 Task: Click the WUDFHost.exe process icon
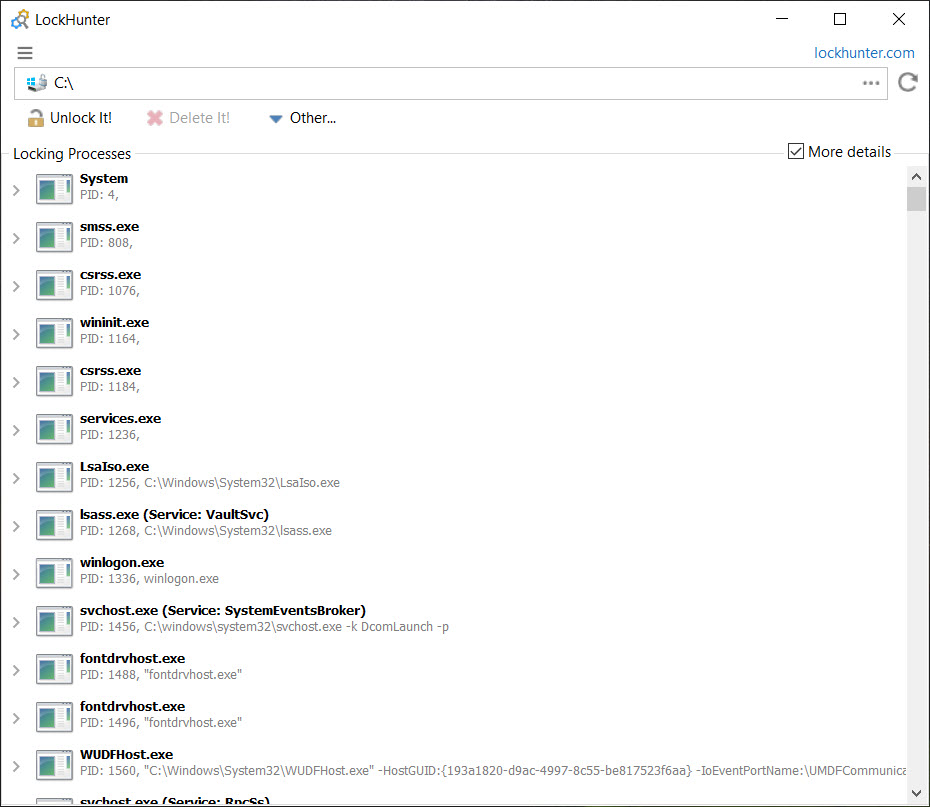coord(54,765)
